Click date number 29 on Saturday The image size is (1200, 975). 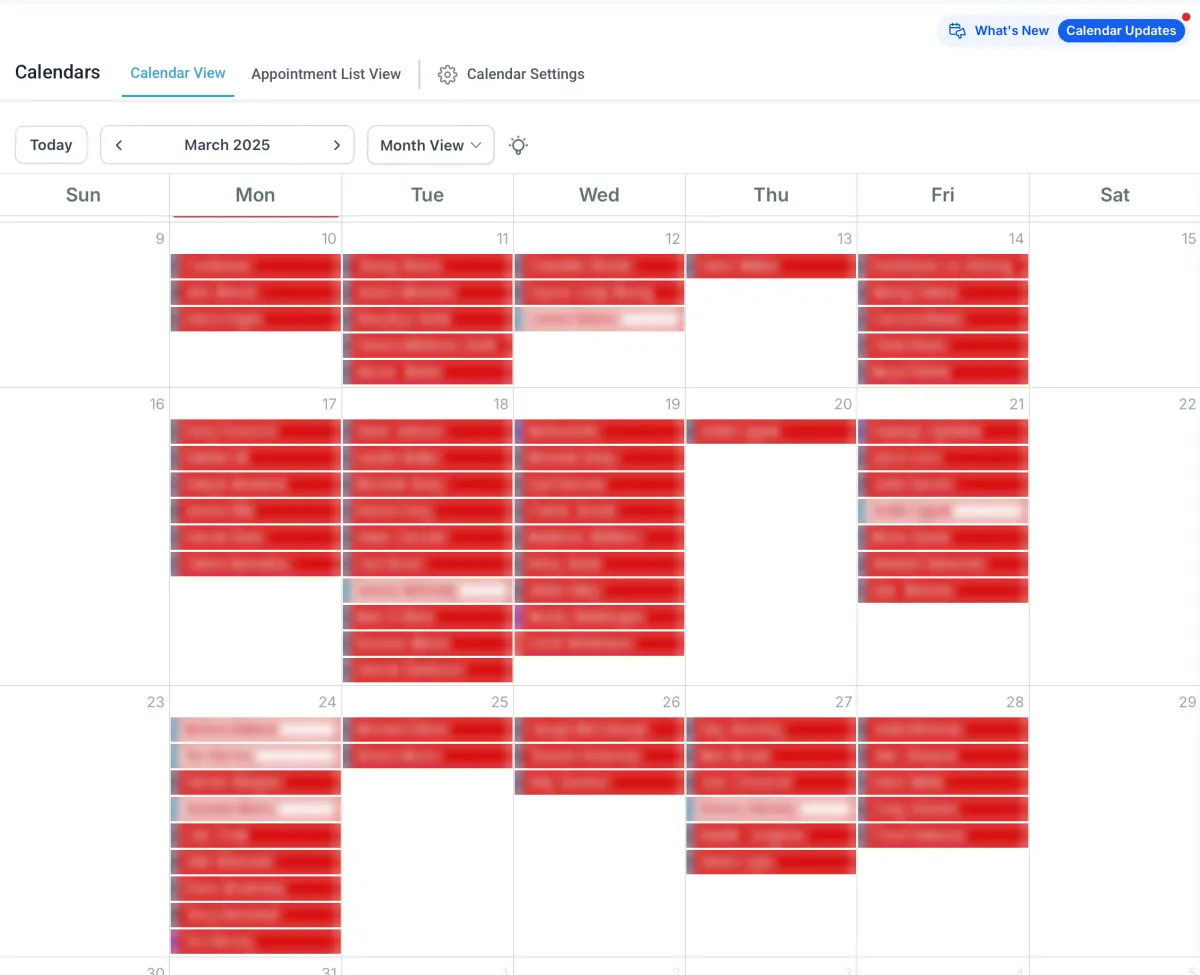tap(1187, 702)
